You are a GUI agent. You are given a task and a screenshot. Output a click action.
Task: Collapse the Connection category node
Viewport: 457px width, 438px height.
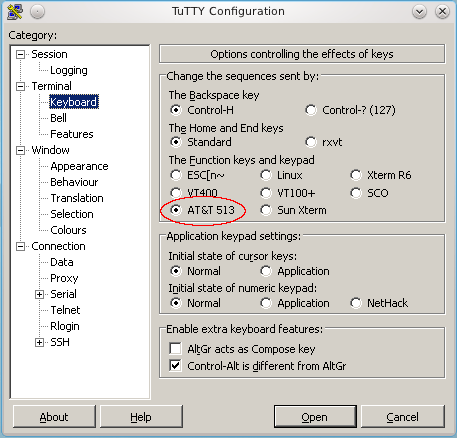coord(21,246)
